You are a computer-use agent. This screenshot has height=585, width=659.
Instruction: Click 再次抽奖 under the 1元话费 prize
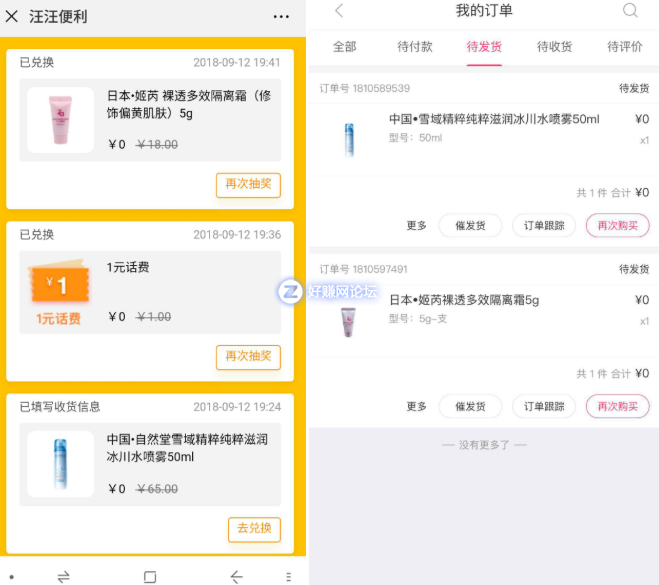point(248,357)
